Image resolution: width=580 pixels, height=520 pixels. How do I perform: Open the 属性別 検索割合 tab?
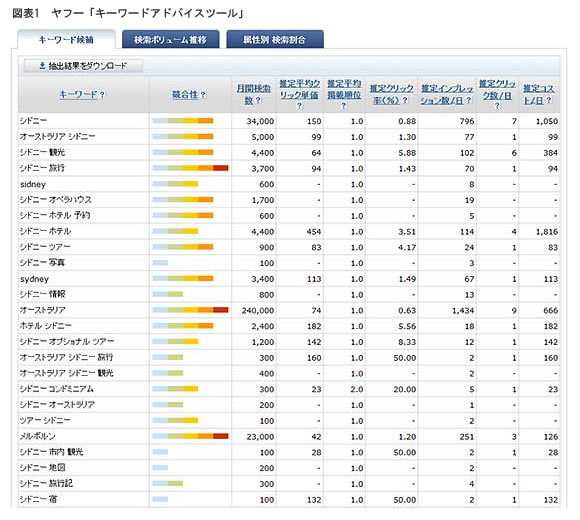point(275,40)
